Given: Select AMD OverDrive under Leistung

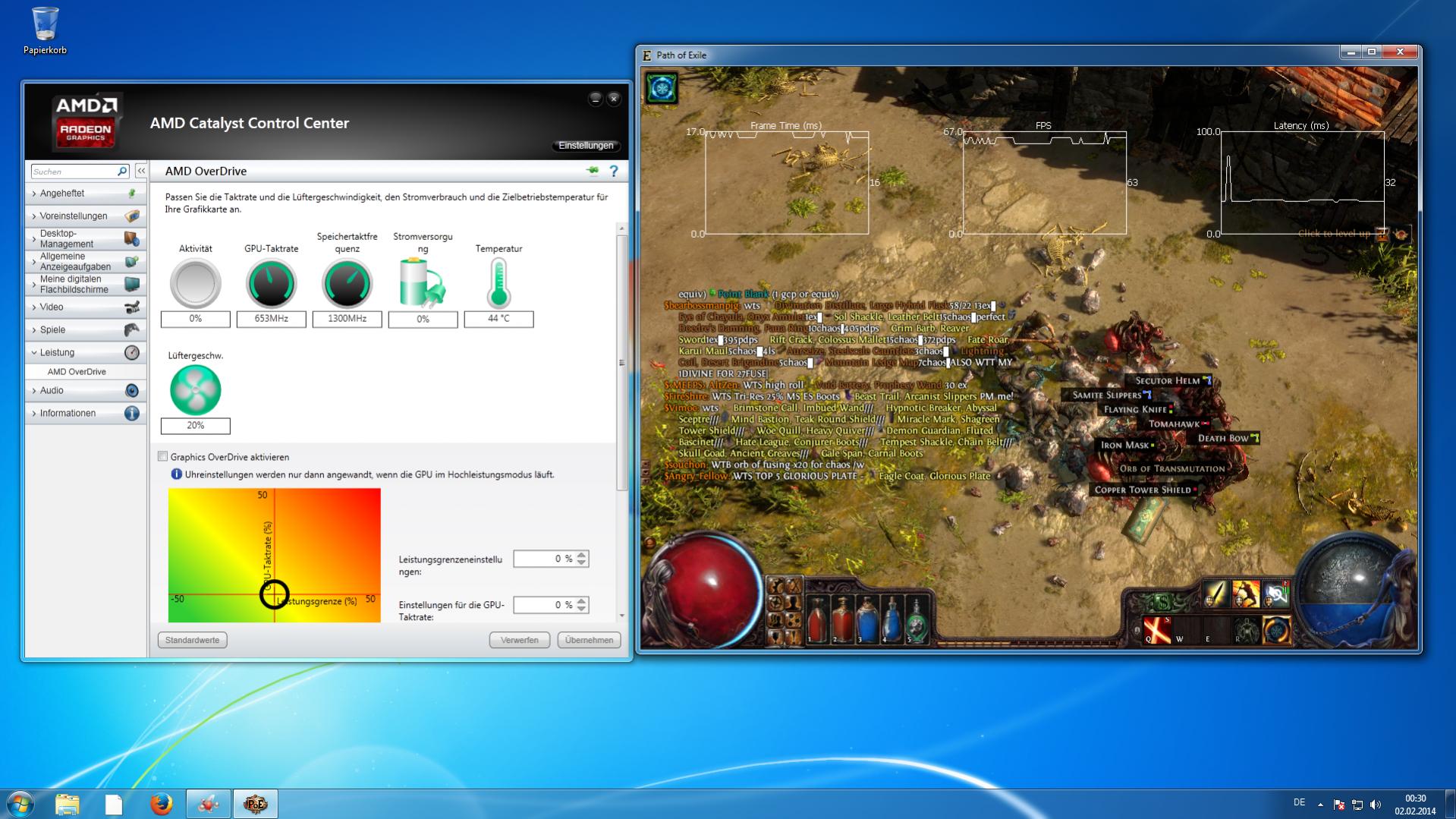Looking at the screenshot, I should tap(77, 372).
